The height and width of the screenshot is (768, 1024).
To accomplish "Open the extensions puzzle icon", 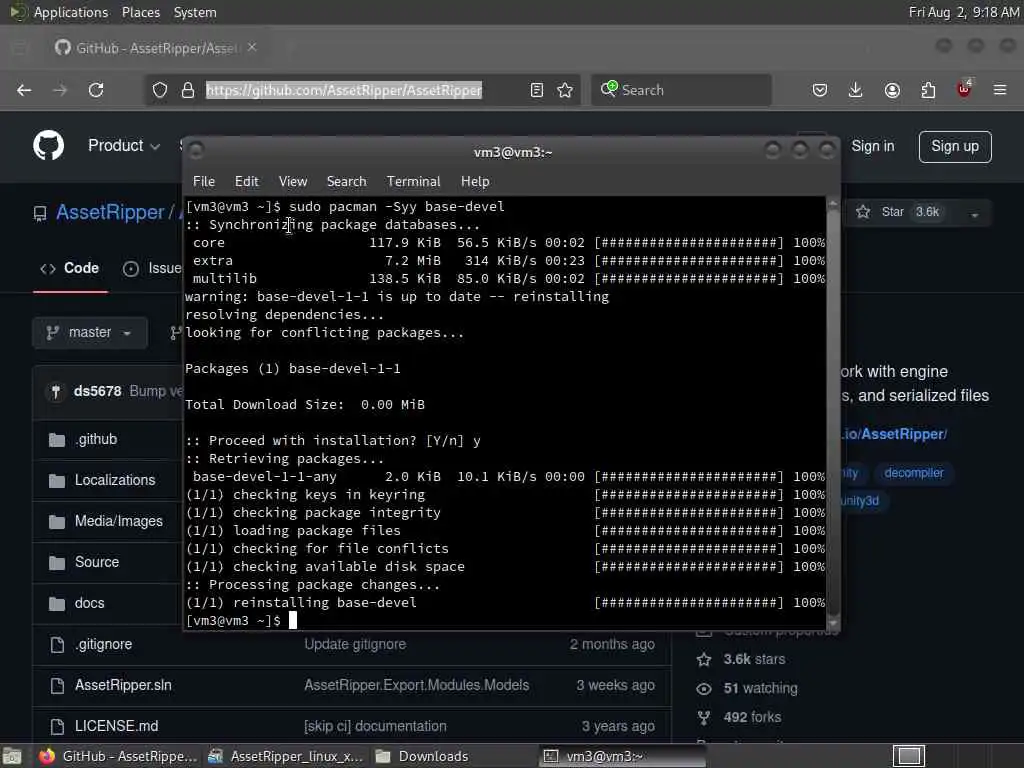I will click(928, 90).
